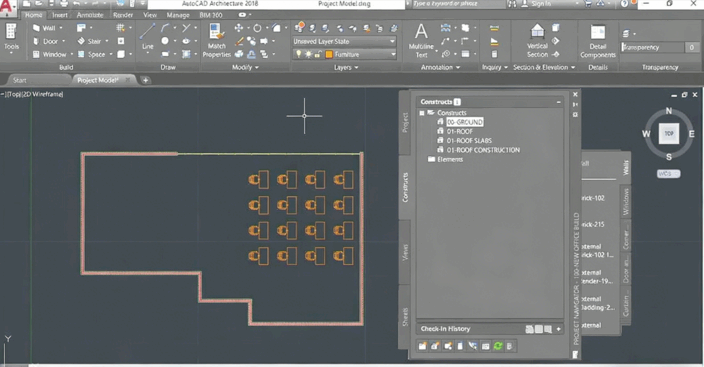Toggle the layer lock padlock icon
Image resolution: width=704 pixels, height=367 pixels.
point(318,54)
